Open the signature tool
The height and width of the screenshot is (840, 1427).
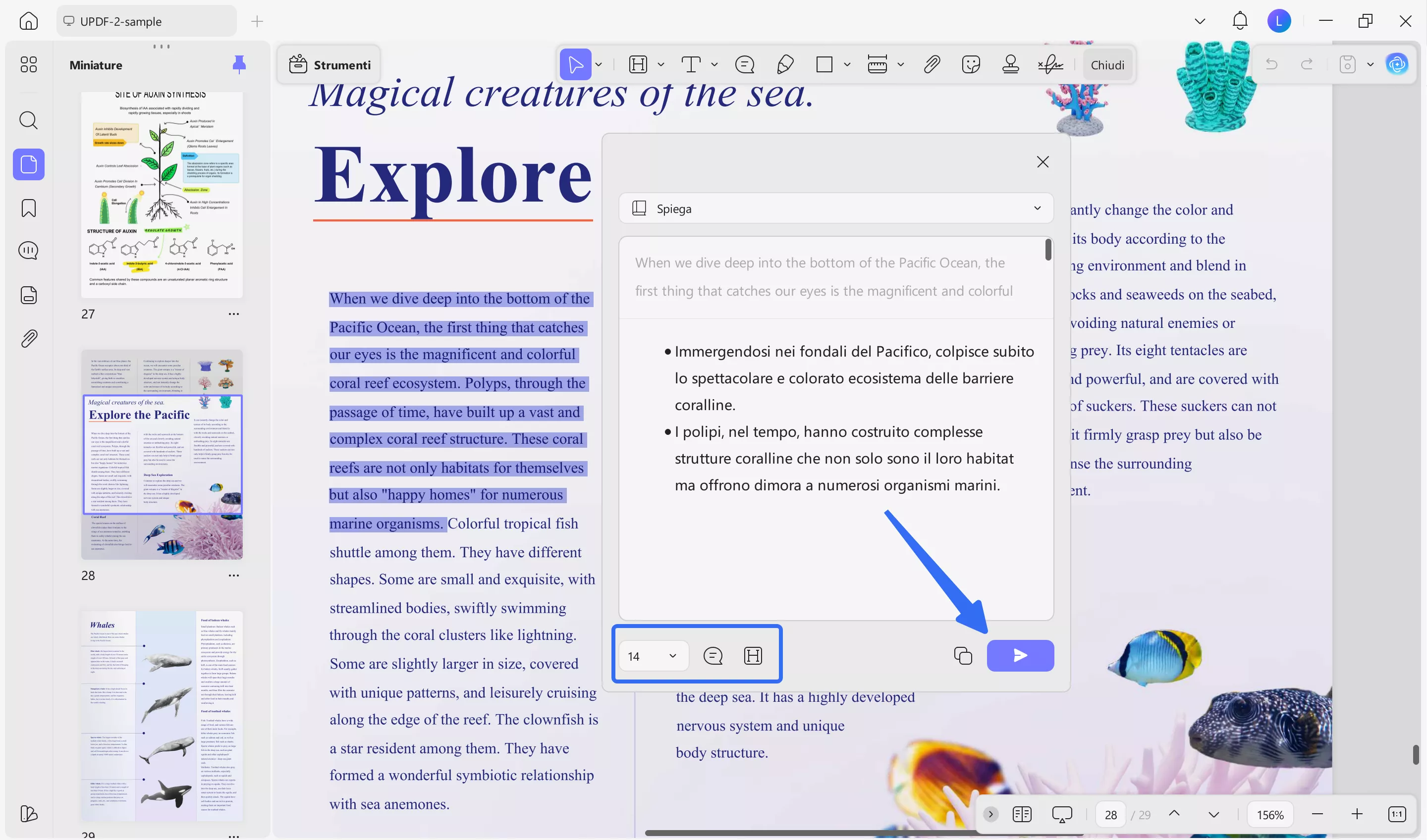click(x=1050, y=64)
